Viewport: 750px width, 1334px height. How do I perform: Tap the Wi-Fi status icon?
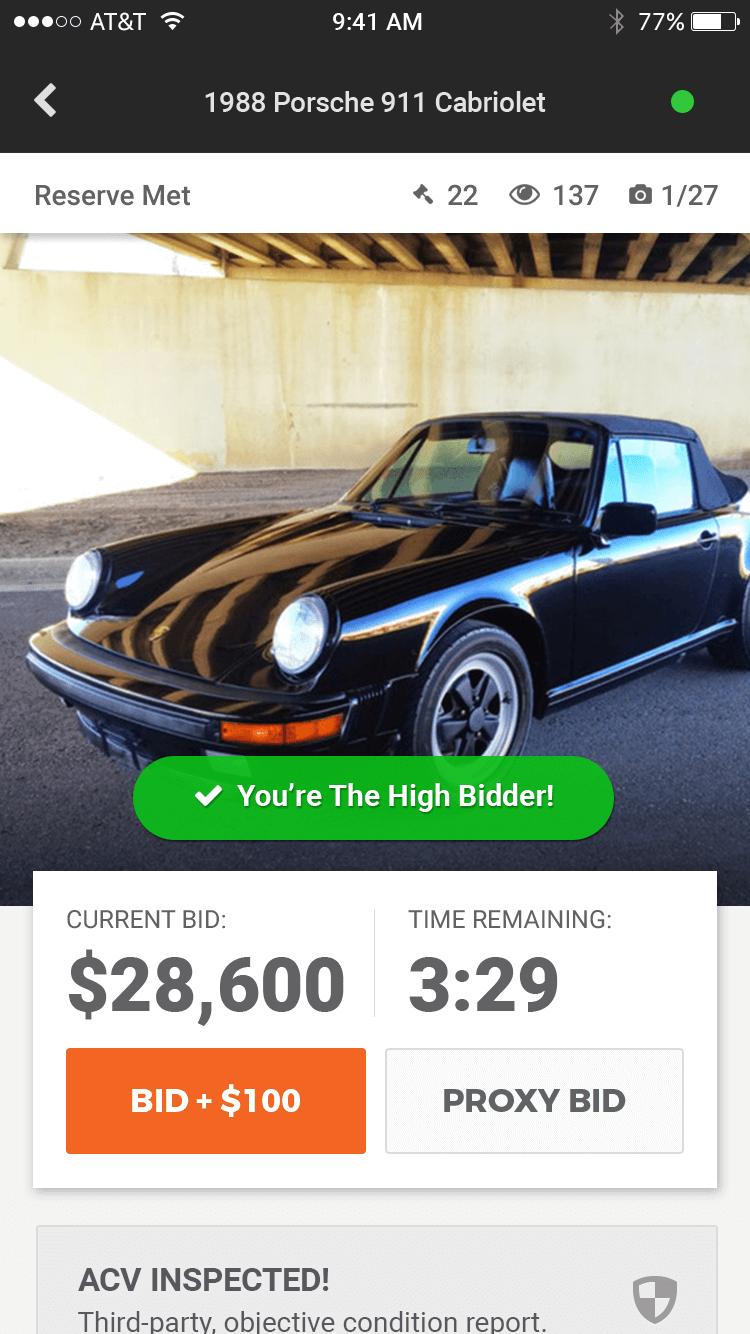(x=173, y=22)
